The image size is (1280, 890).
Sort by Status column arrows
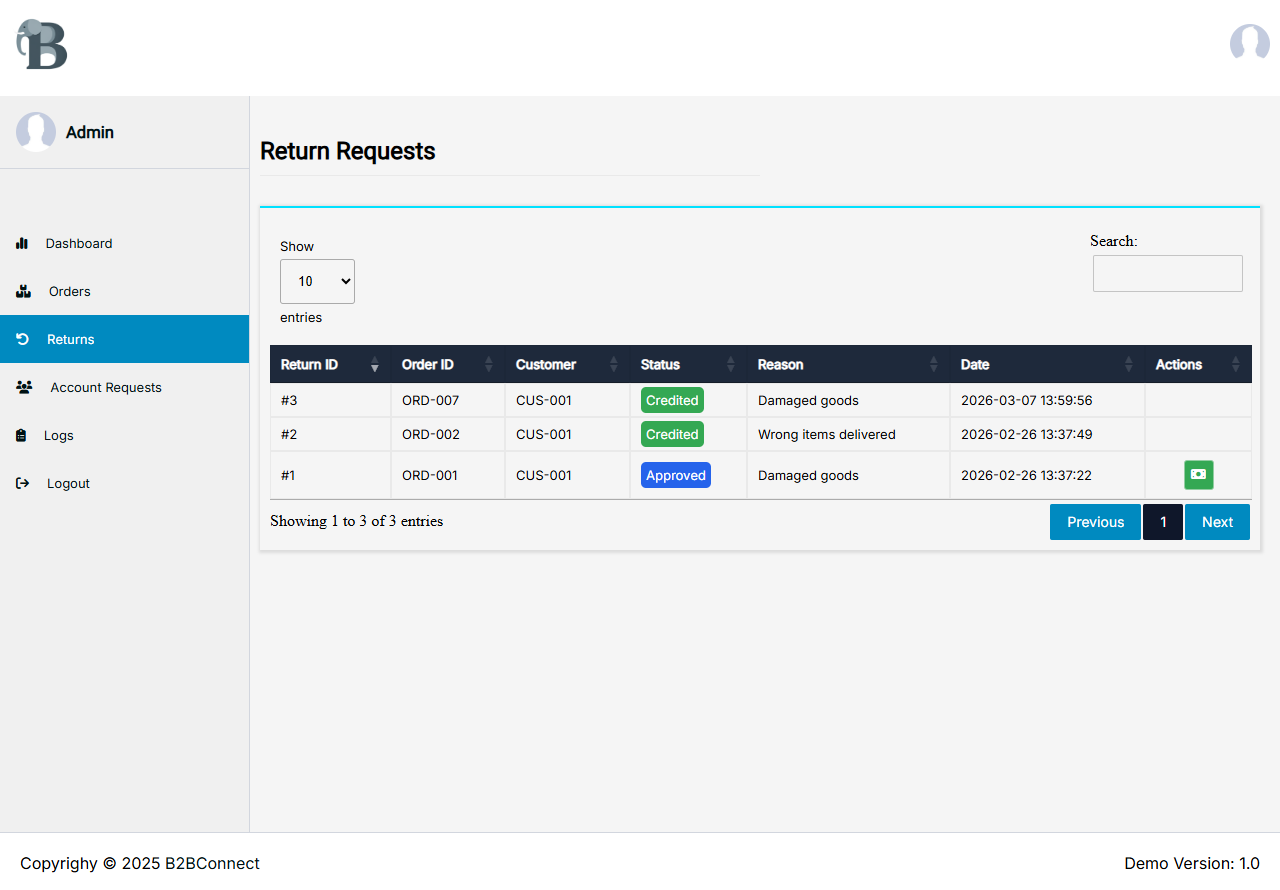point(731,364)
